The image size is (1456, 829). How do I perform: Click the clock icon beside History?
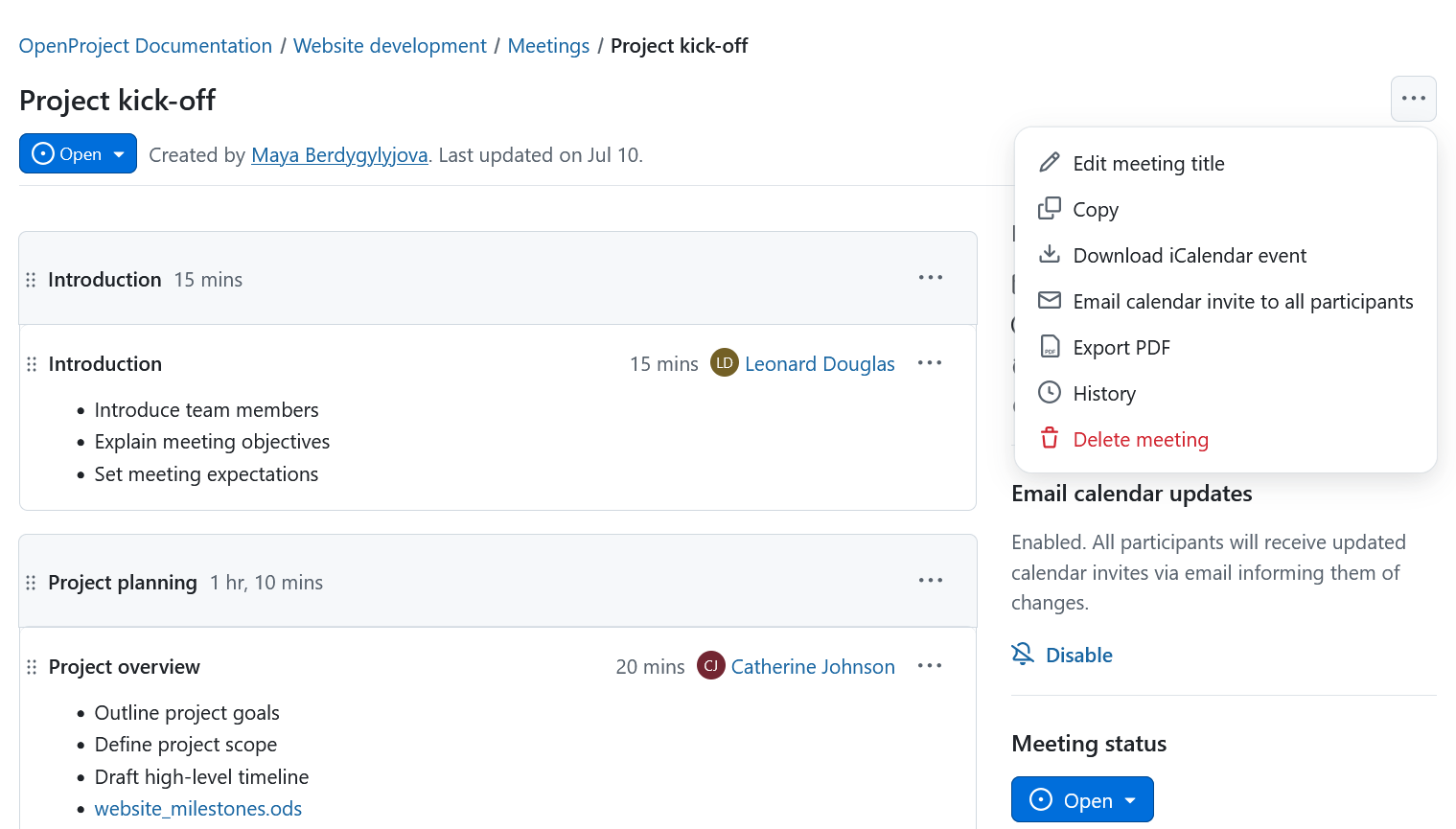click(x=1050, y=392)
